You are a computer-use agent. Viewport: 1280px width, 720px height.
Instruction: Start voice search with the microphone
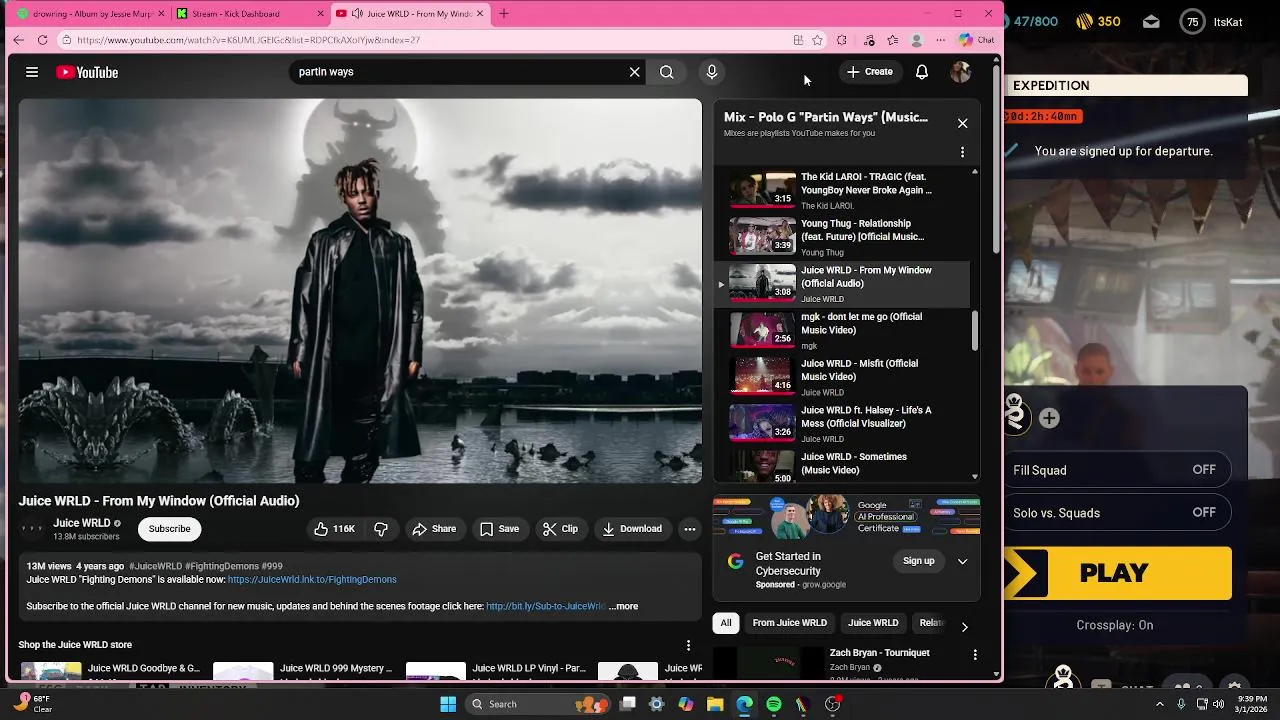point(712,72)
